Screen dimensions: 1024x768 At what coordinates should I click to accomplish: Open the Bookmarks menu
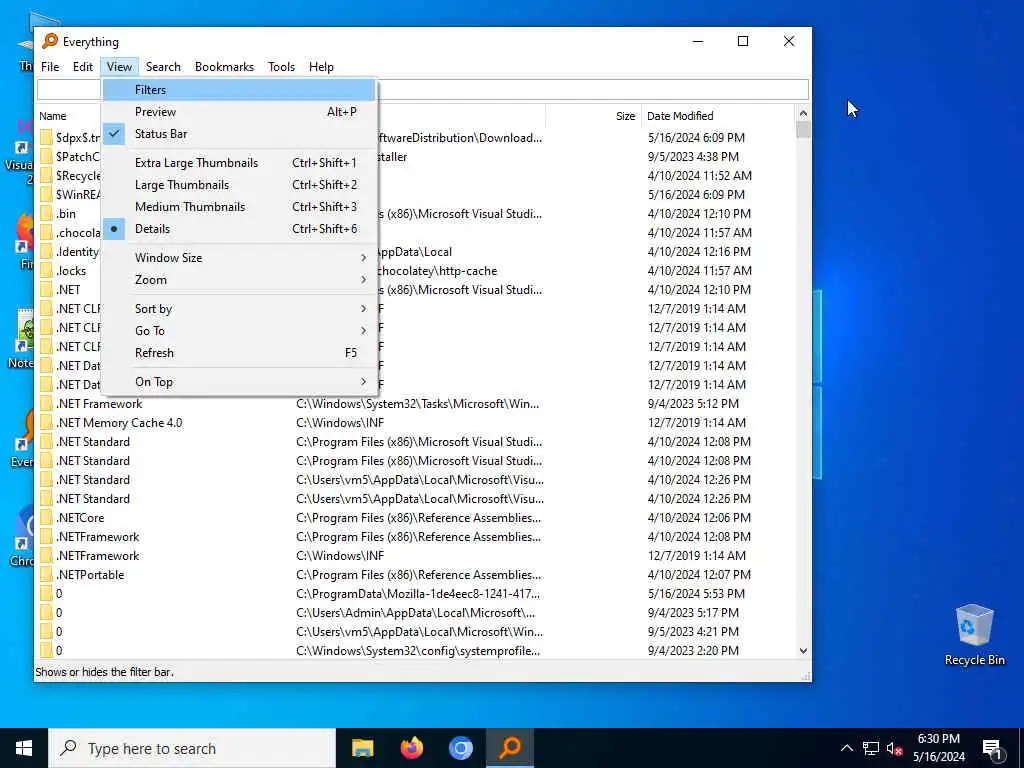(x=224, y=67)
